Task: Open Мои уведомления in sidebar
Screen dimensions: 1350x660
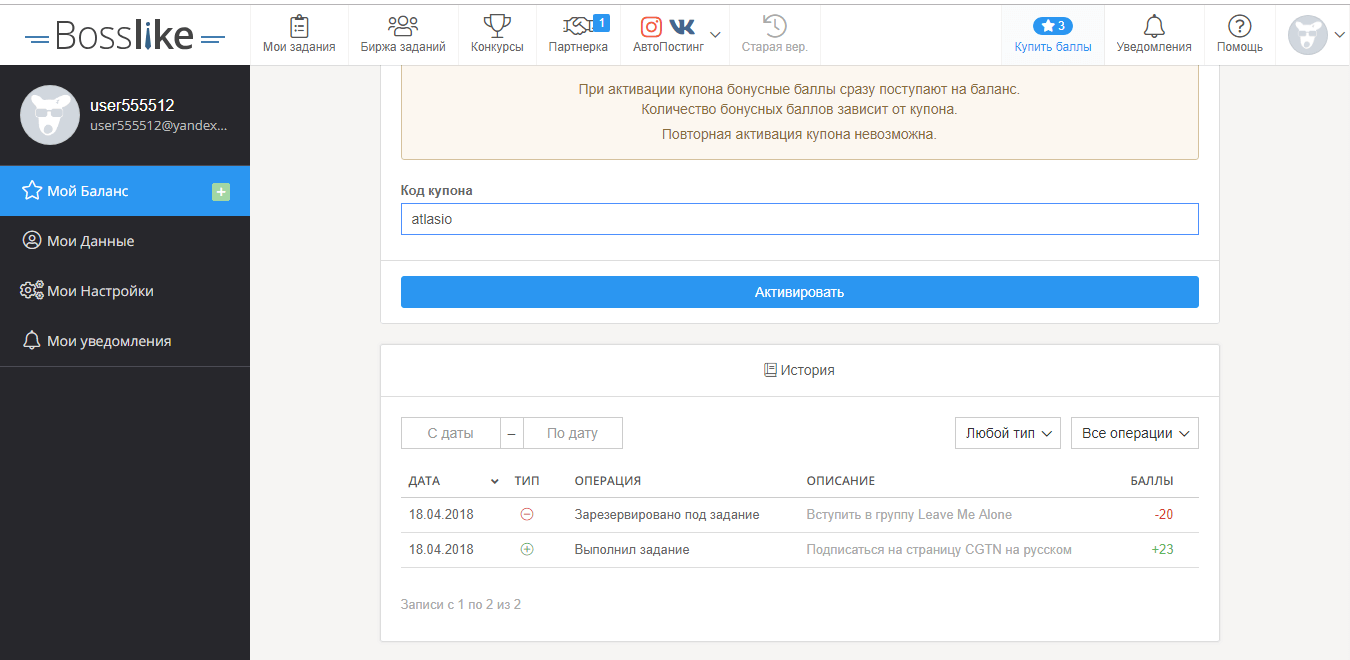Action: pos(108,341)
